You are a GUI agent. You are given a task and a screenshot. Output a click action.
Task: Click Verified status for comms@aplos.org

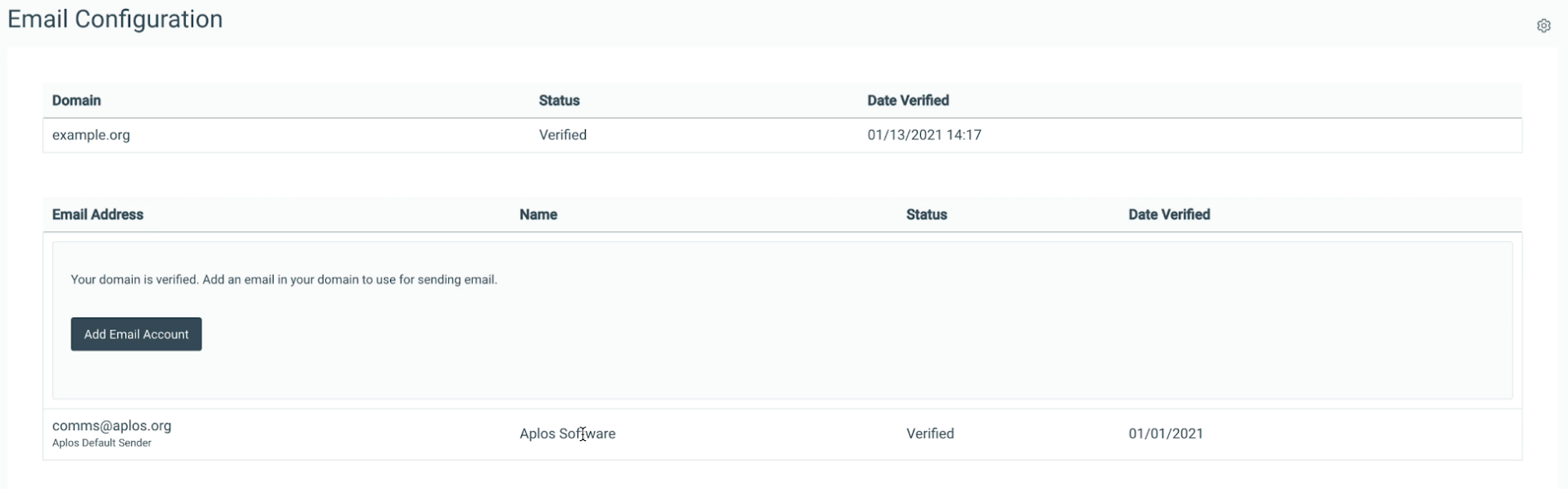click(930, 433)
